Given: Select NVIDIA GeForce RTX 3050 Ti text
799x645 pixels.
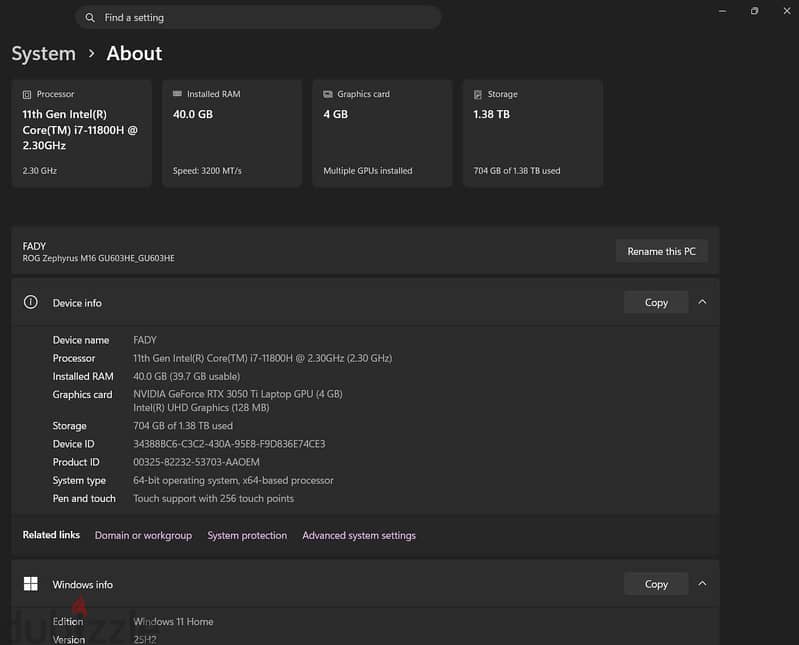Looking at the screenshot, I should pos(237,394).
